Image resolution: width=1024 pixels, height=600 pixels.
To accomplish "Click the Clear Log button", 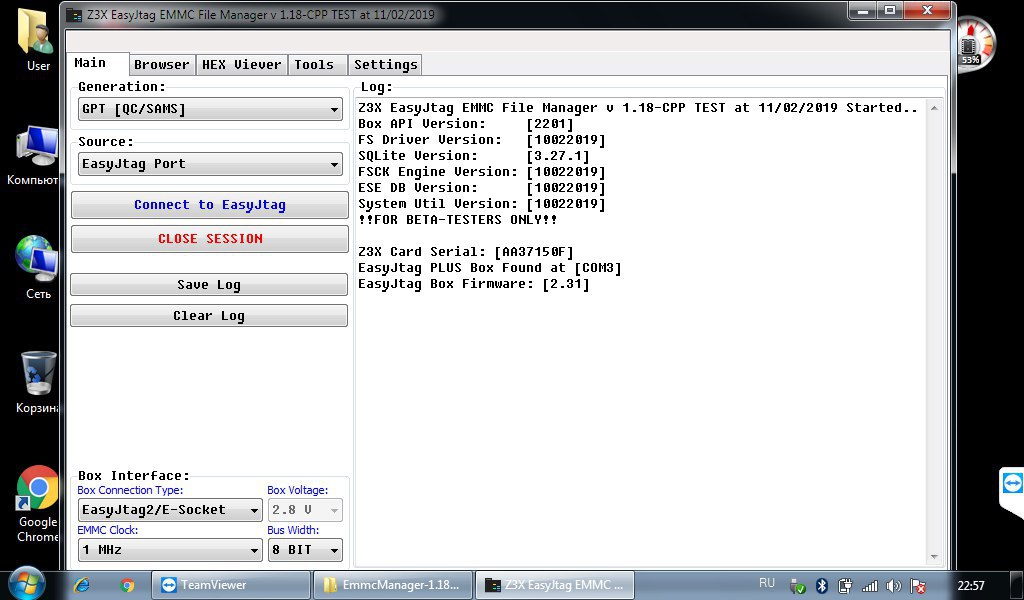I will coord(209,316).
